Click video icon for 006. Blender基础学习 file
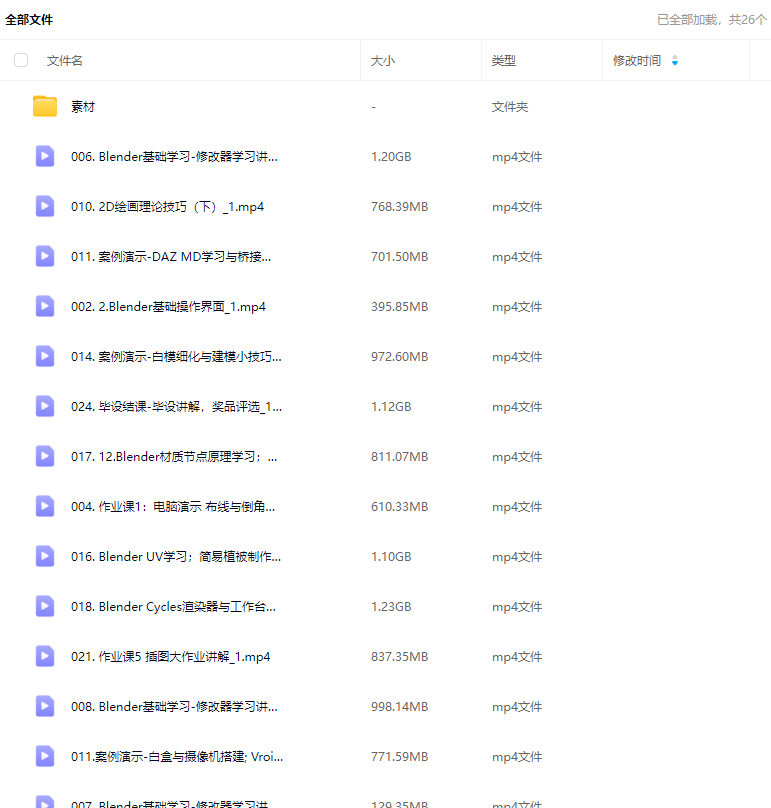The width and height of the screenshot is (771, 808). tap(45, 156)
